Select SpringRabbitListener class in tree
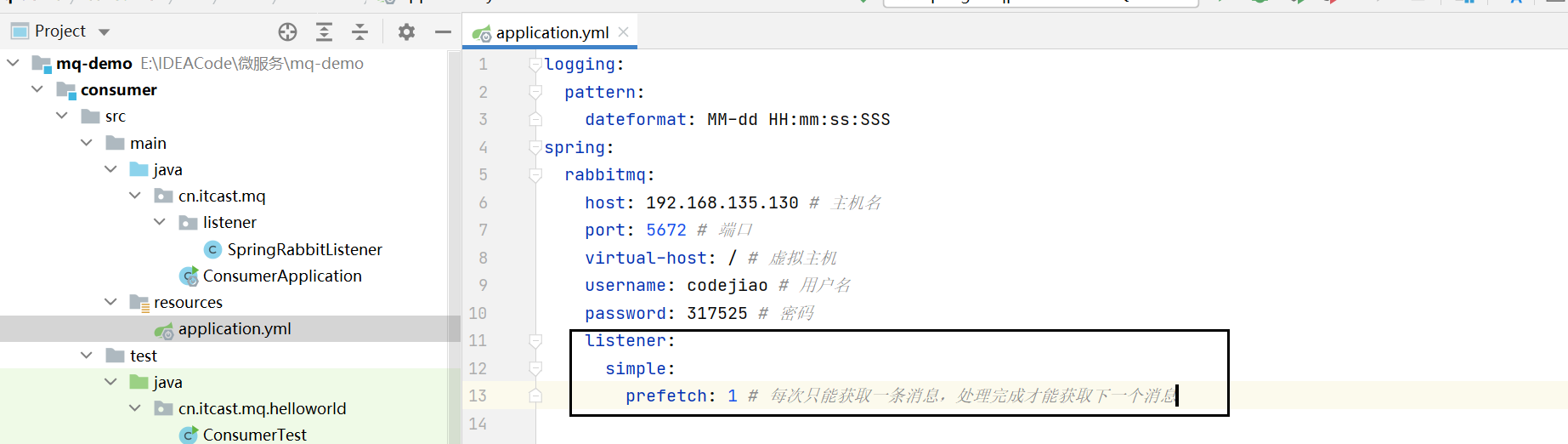Viewport: 1568px width, 444px height. pyautogui.click(x=304, y=249)
